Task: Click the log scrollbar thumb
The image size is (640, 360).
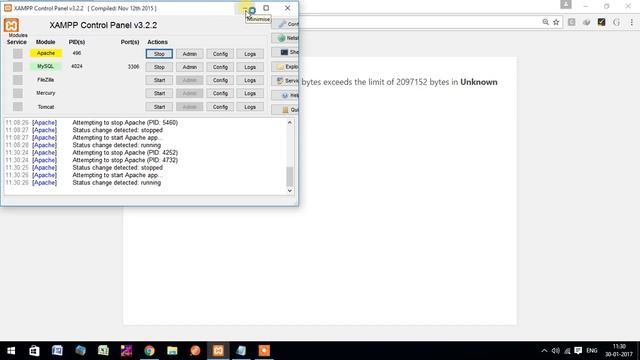Action: (x=289, y=176)
